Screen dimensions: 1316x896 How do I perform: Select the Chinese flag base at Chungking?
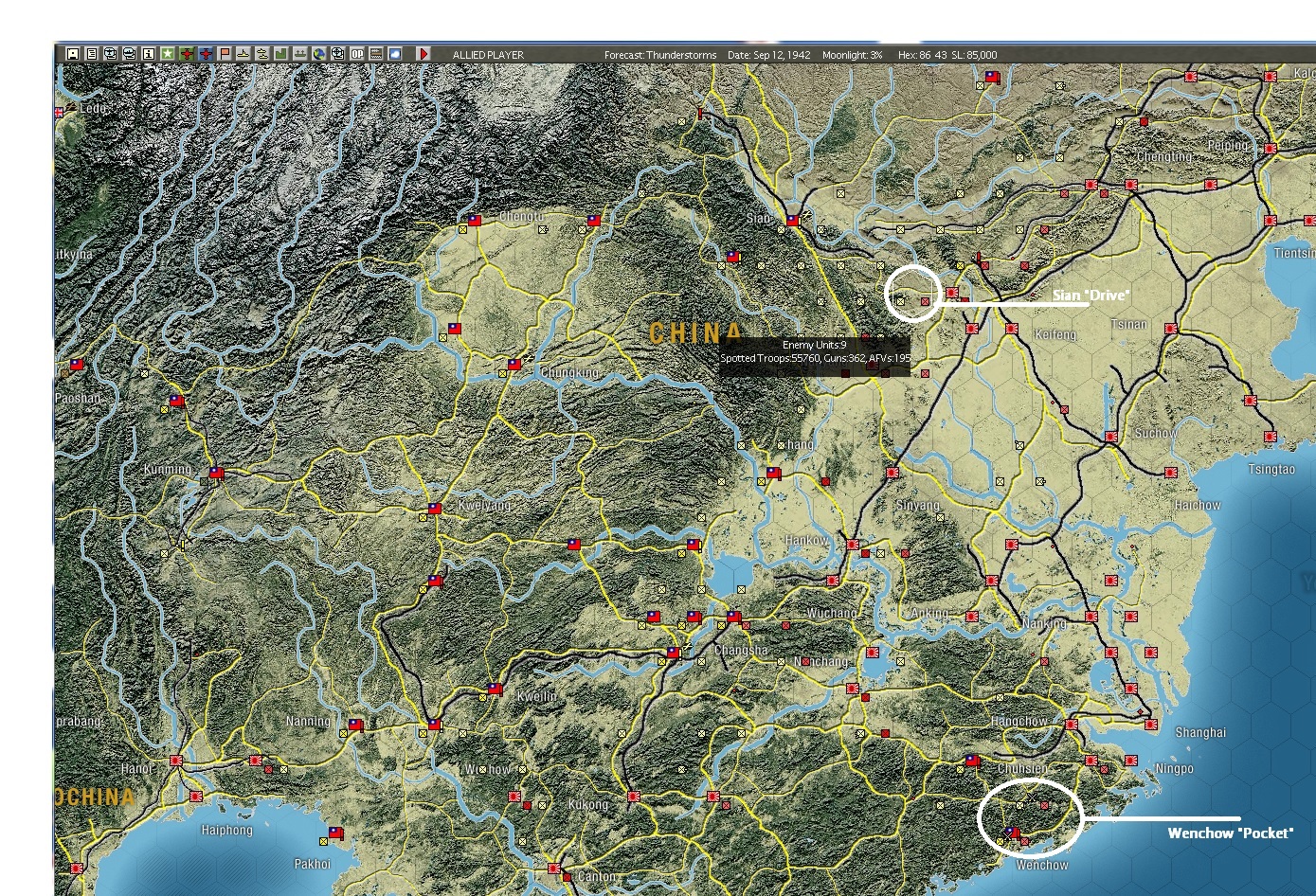514,365
